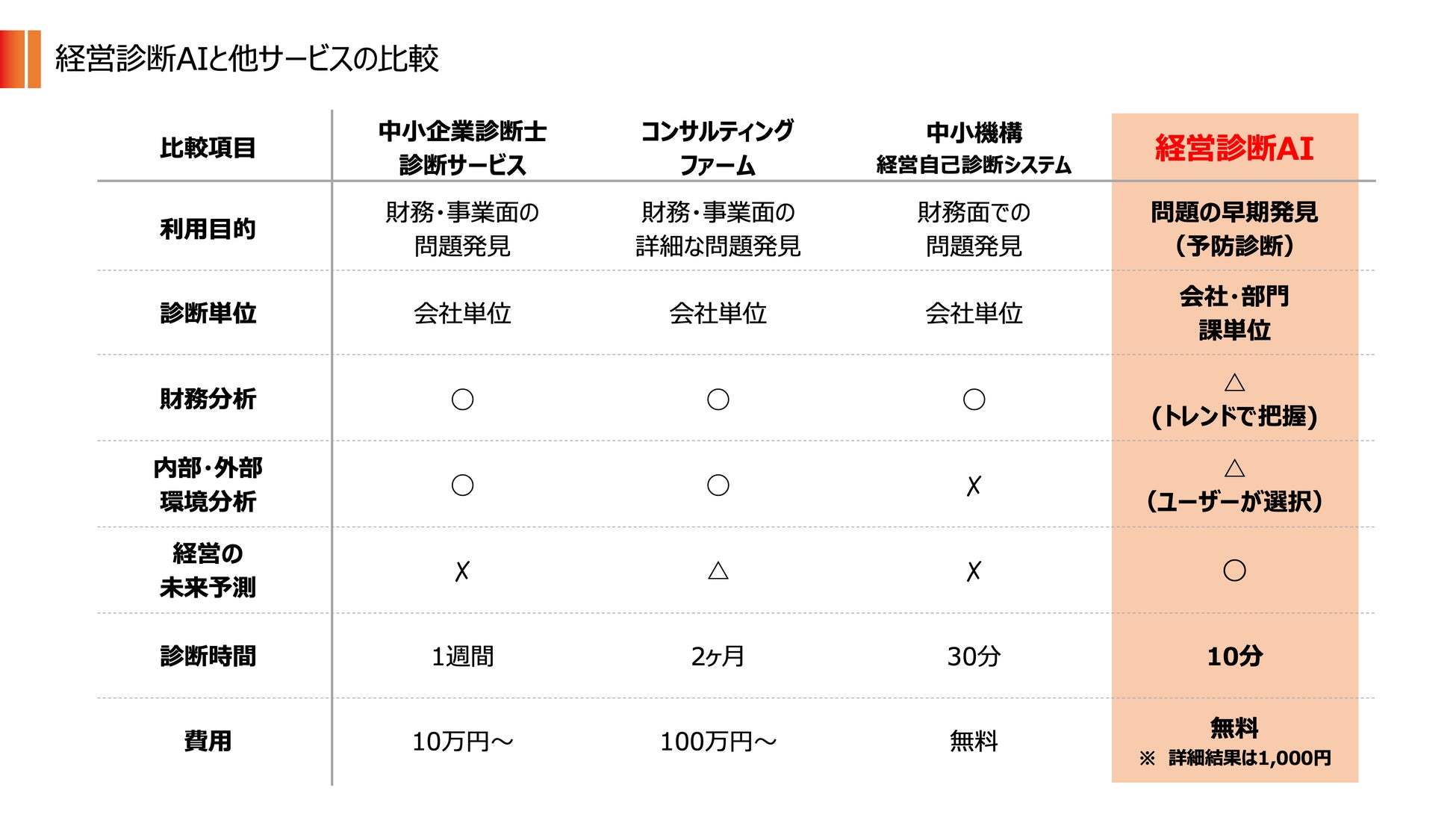1456x817 pixels.
Task: Click the 問題の早期発見 (予防診断) cell
Action: (1234, 229)
